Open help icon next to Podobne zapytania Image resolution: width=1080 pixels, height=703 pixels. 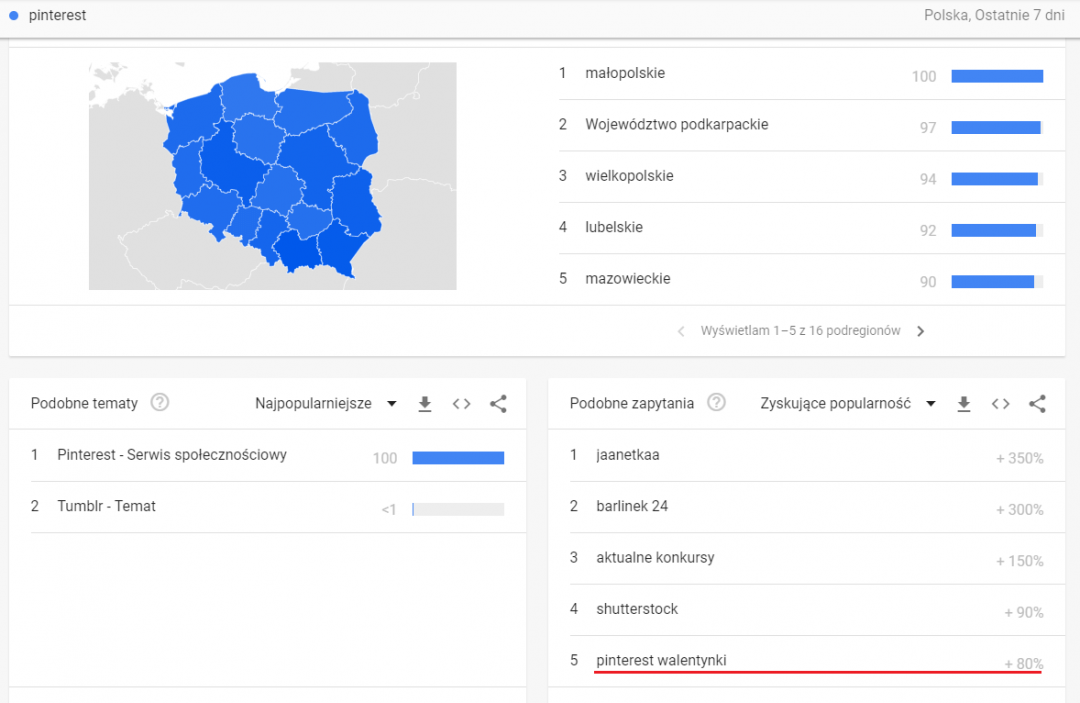click(x=716, y=403)
